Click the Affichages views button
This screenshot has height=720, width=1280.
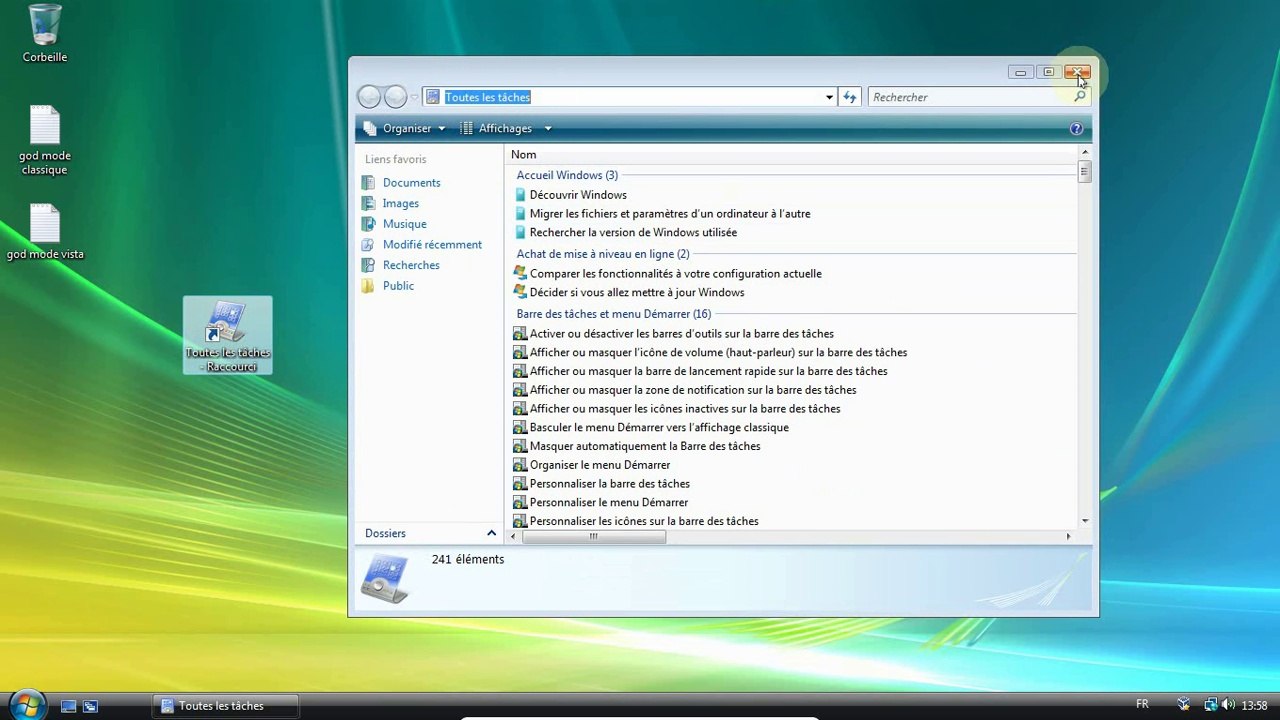click(x=497, y=128)
